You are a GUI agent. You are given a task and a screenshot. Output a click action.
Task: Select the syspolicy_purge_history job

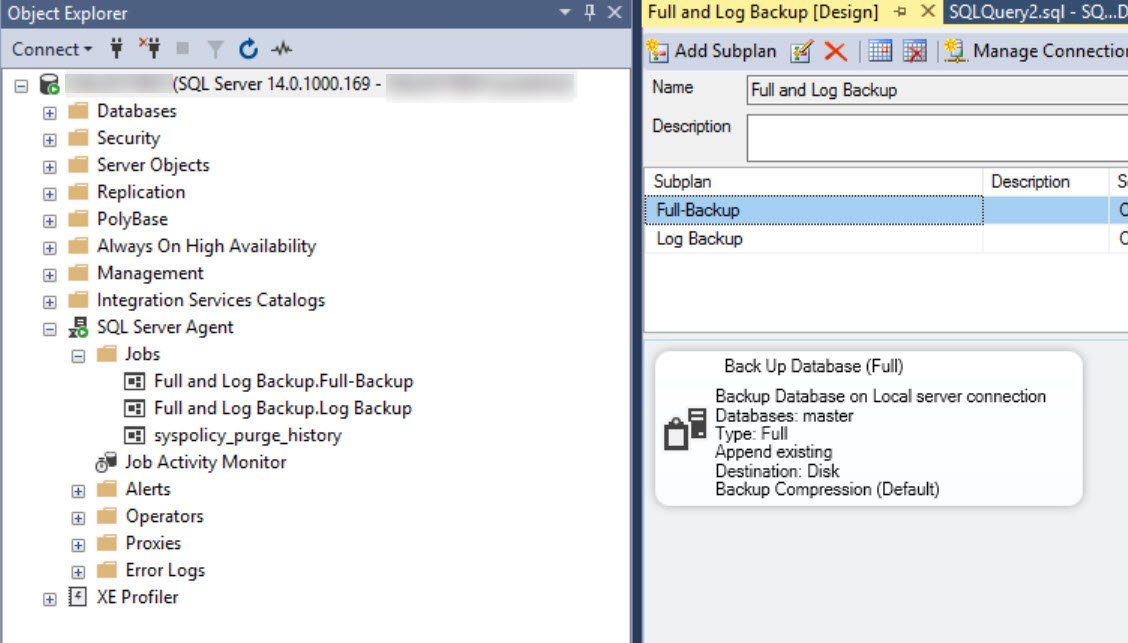coord(247,435)
